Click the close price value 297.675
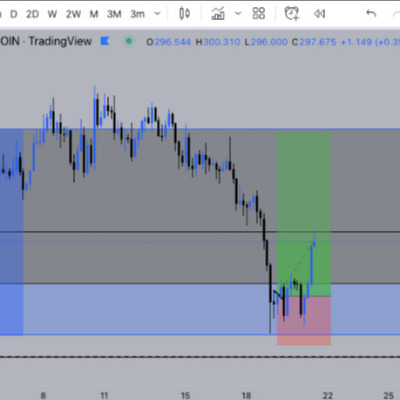Image resolution: width=400 pixels, height=400 pixels. click(x=318, y=42)
